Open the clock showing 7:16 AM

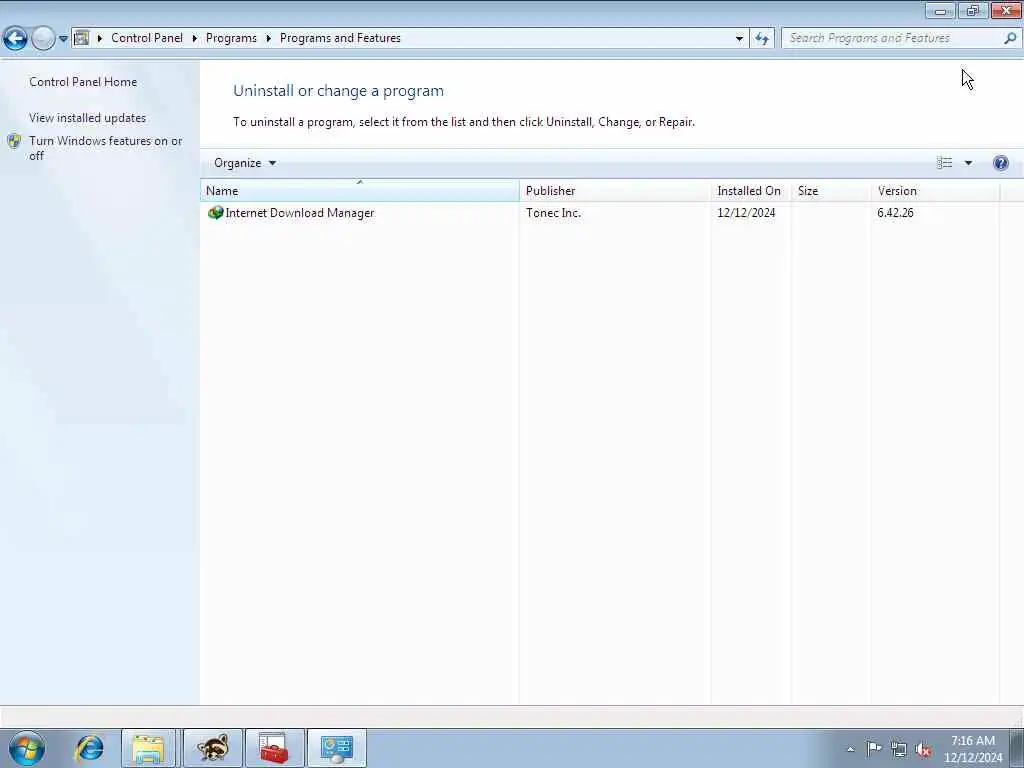coord(972,748)
